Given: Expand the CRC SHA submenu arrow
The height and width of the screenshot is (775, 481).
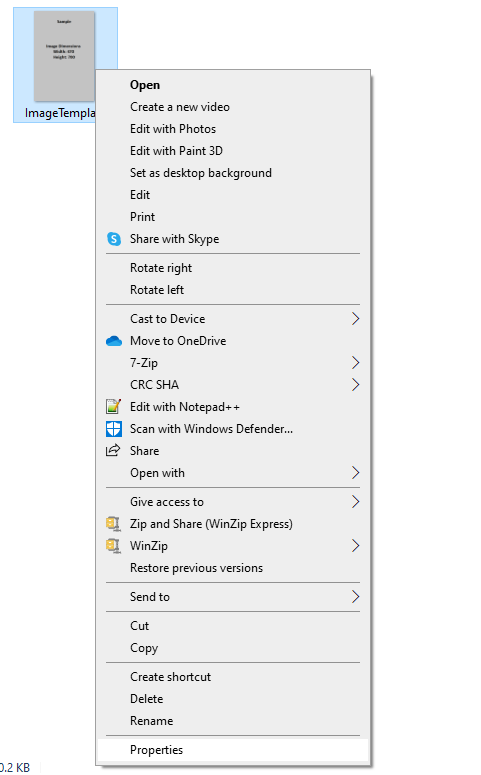Looking at the screenshot, I should coord(355,385).
